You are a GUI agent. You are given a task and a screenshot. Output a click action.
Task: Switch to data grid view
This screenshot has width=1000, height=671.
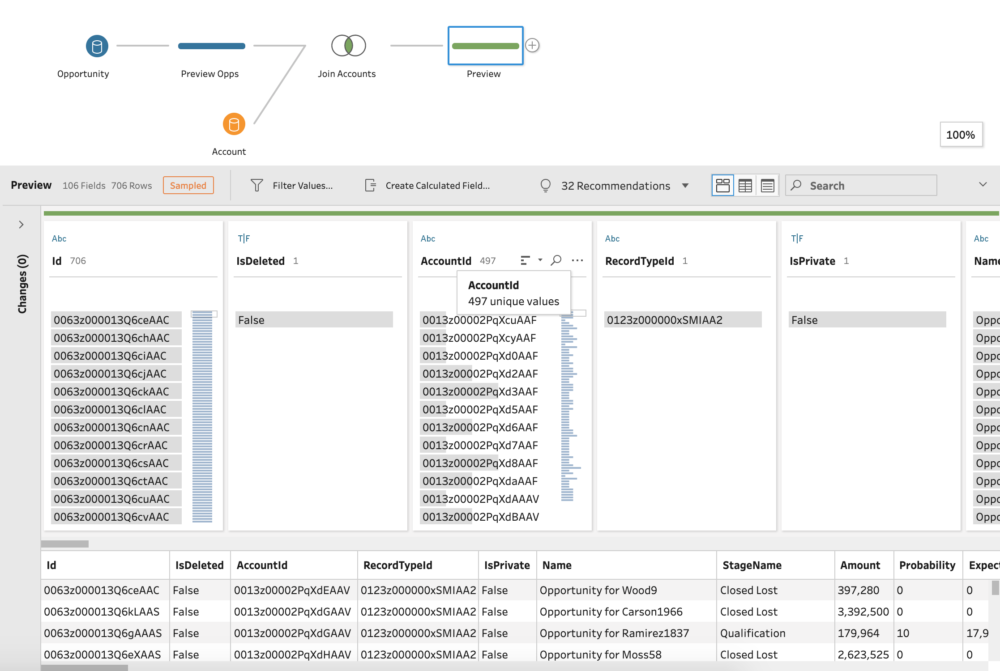point(745,186)
